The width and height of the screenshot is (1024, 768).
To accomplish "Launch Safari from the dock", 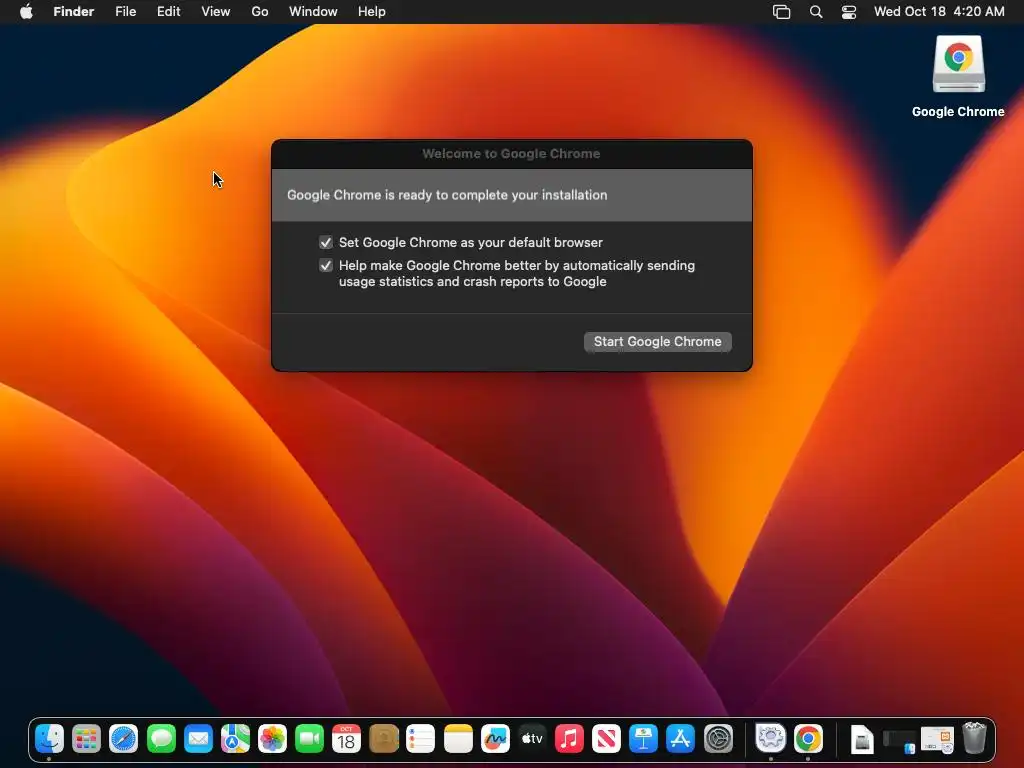I will click(123, 739).
